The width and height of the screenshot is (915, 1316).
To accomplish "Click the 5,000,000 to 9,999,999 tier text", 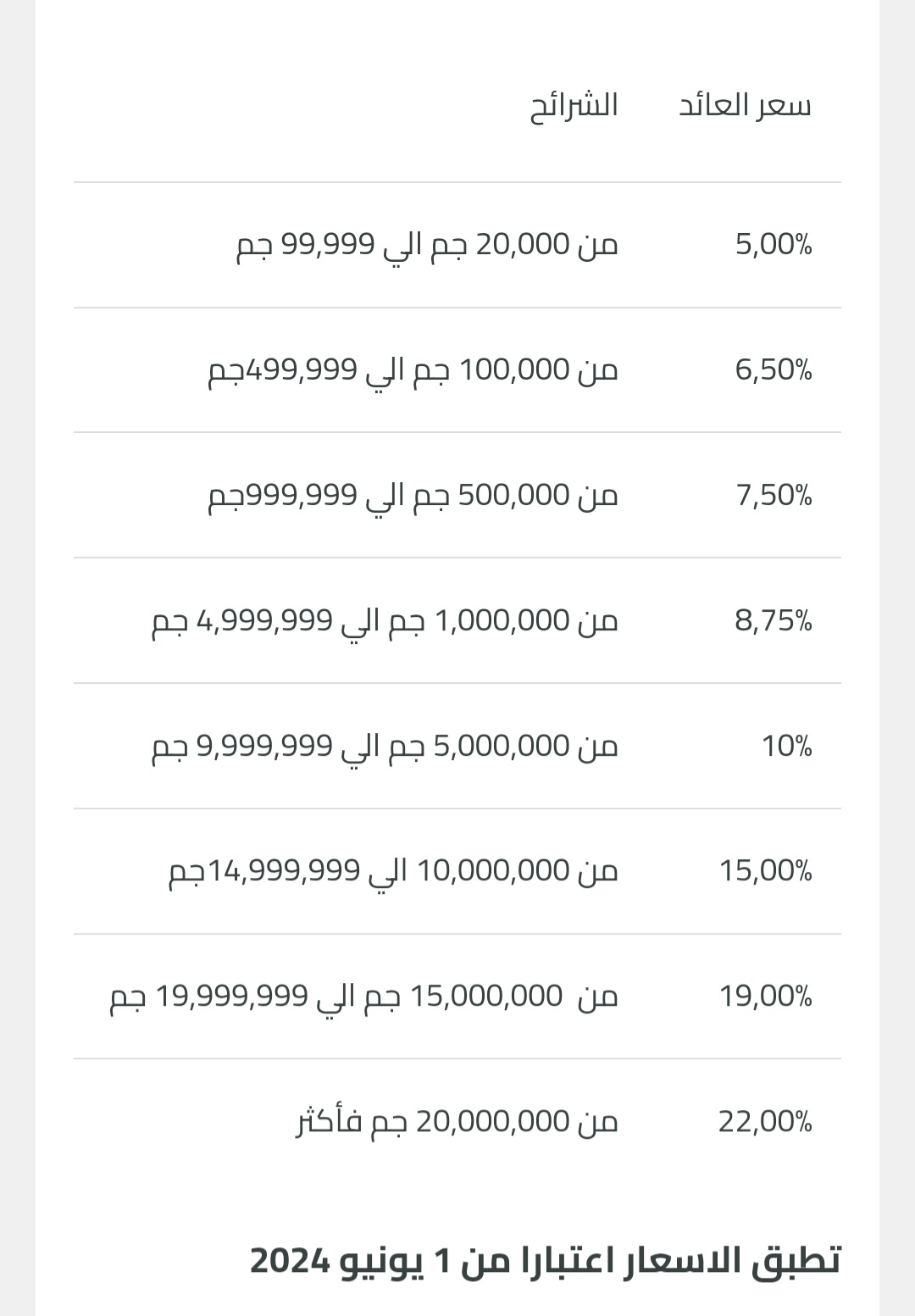I will [x=385, y=747].
